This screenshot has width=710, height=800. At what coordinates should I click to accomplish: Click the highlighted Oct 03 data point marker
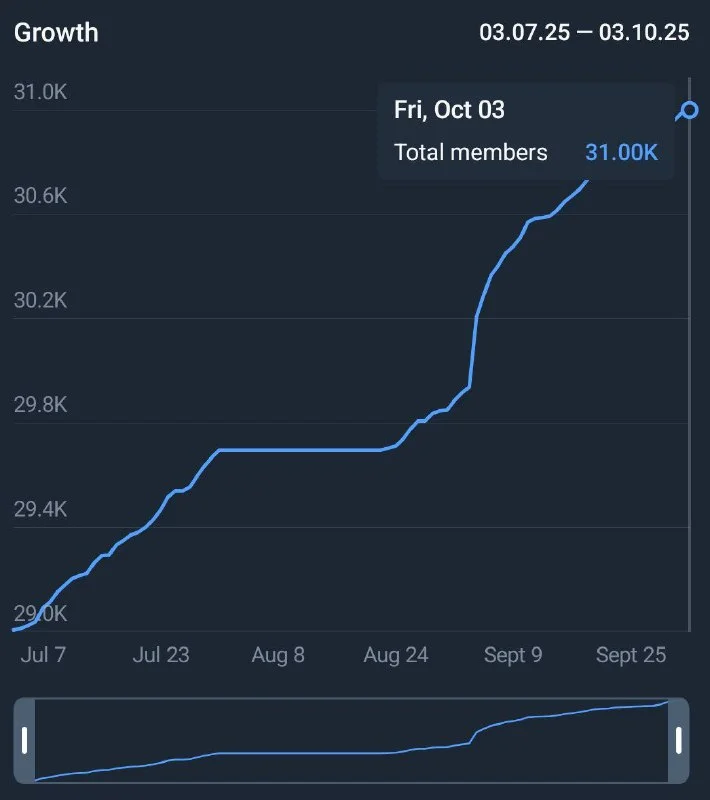[688, 111]
